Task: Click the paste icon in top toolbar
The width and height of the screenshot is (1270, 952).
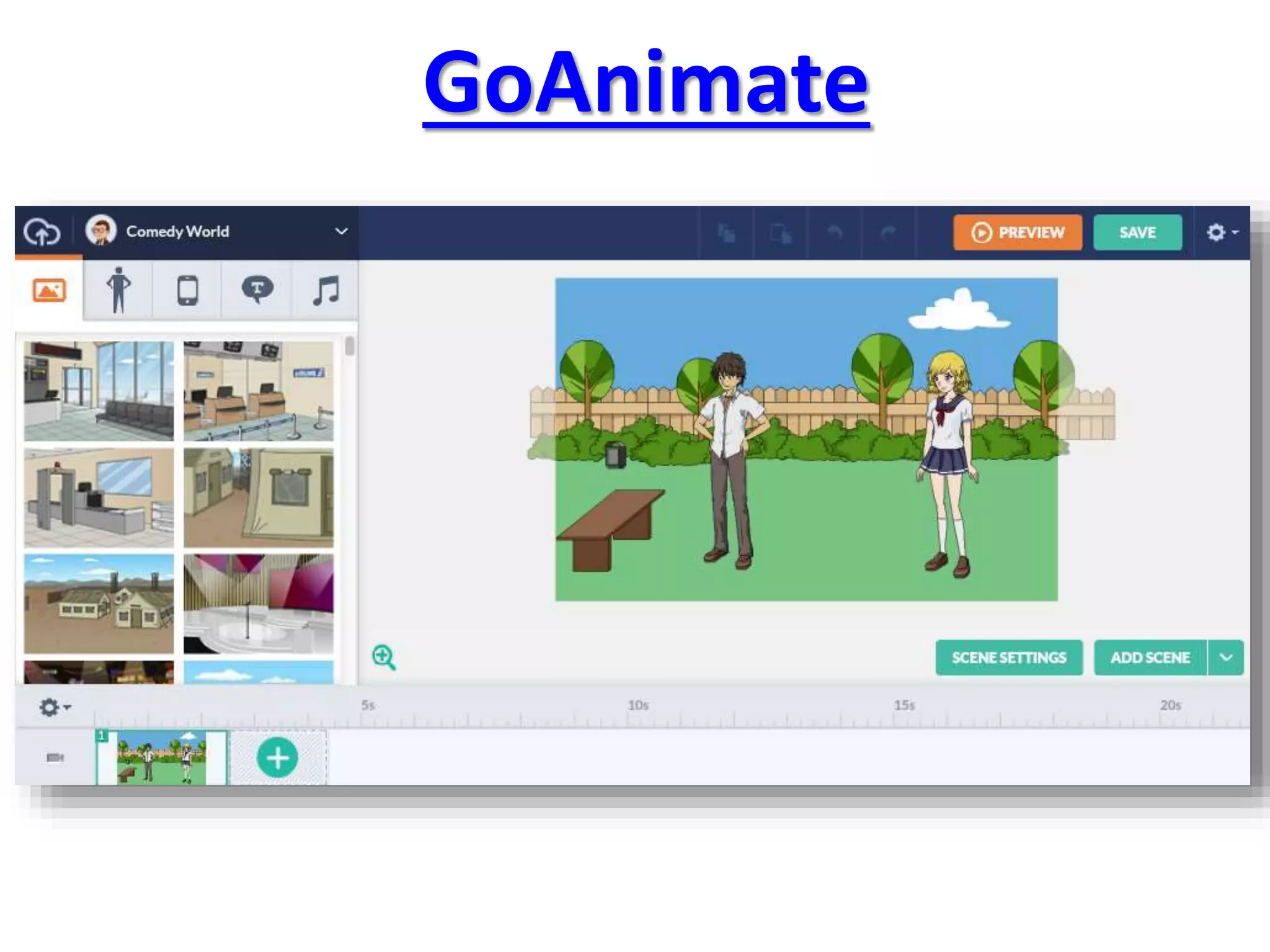Action: click(x=780, y=233)
